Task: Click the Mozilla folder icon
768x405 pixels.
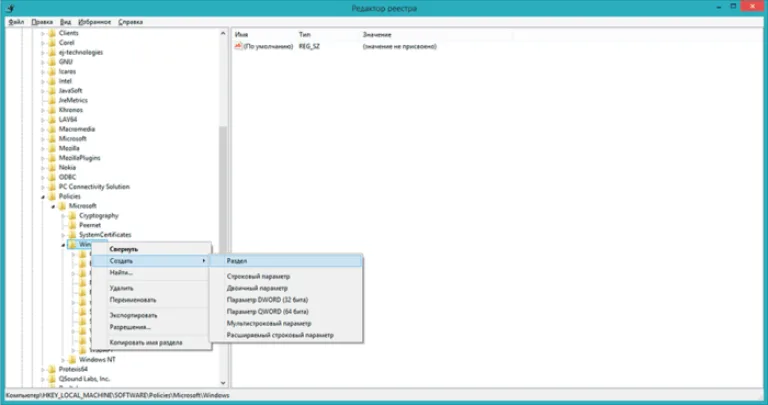Action: 52,148
